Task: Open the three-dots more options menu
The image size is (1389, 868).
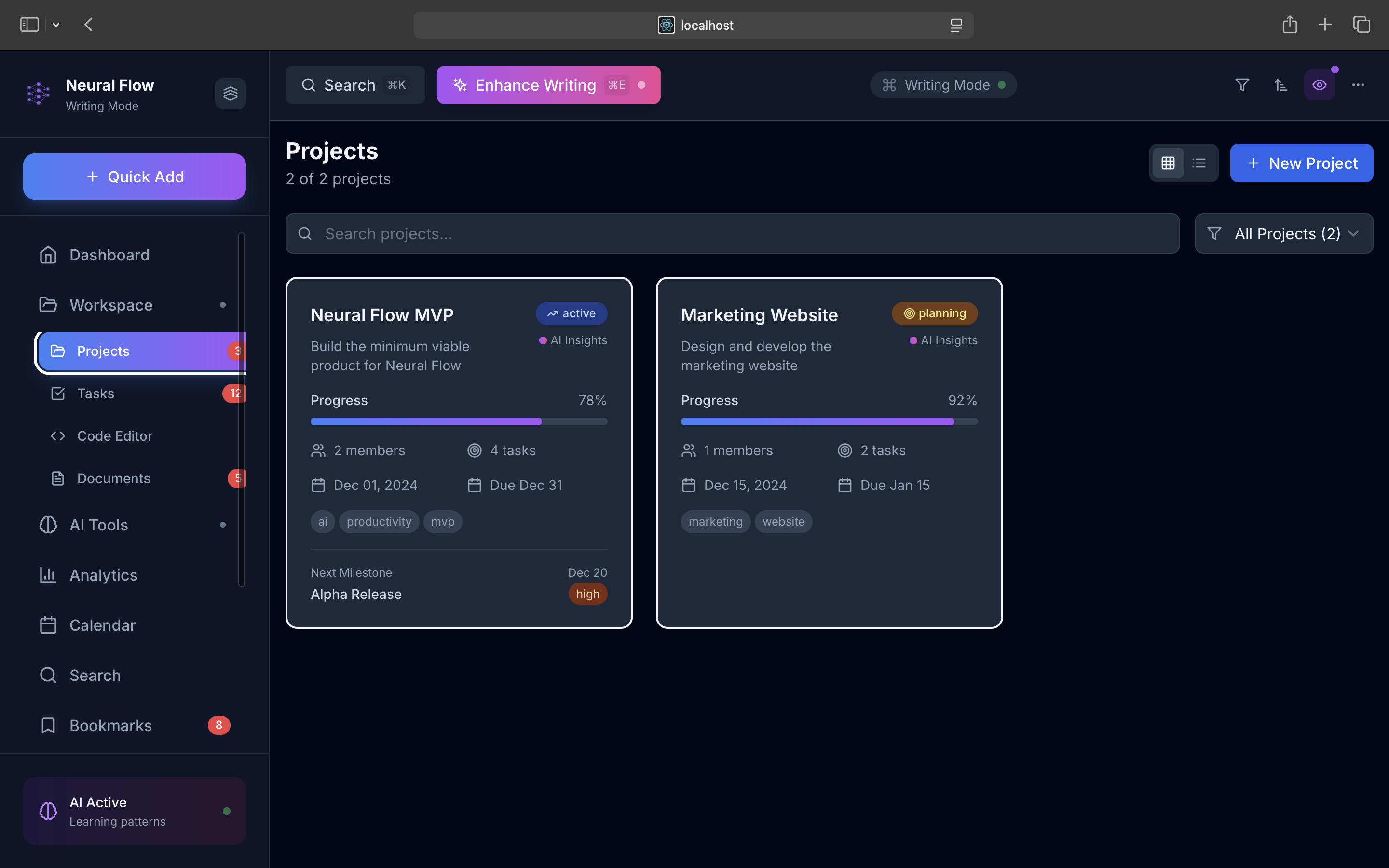Action: click(x=1358, y=85)
